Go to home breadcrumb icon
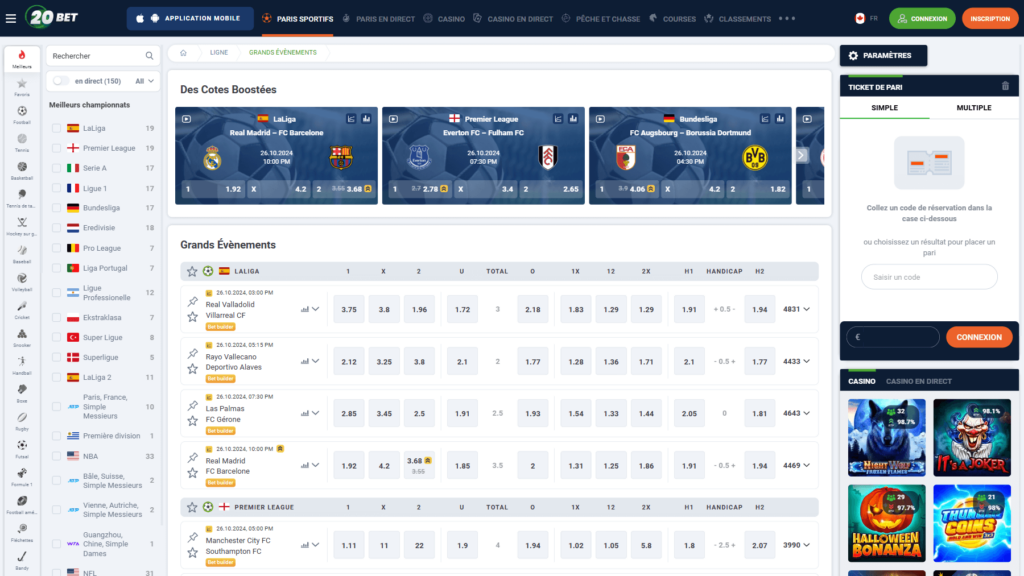The width and height of the screenshot is (1024, 576). (x=184, y=53)
